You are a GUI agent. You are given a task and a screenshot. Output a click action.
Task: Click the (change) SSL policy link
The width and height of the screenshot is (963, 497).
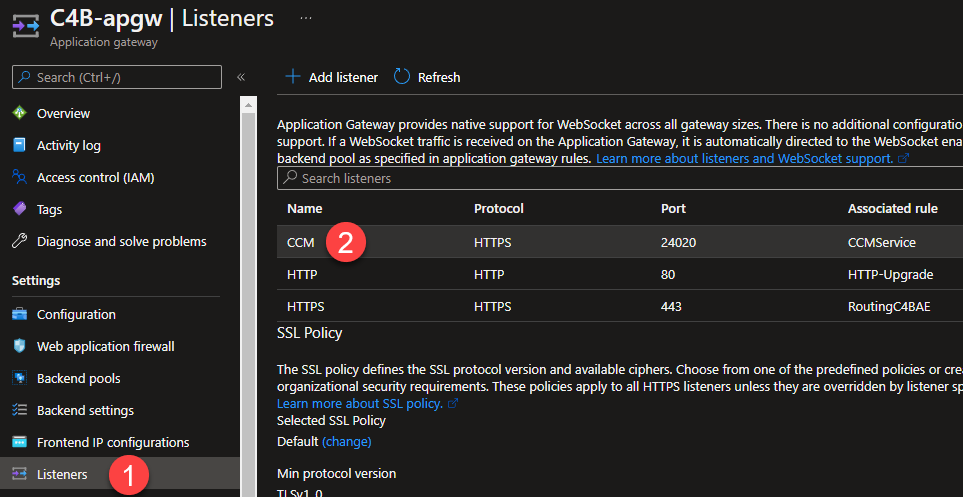coord(346,441)
